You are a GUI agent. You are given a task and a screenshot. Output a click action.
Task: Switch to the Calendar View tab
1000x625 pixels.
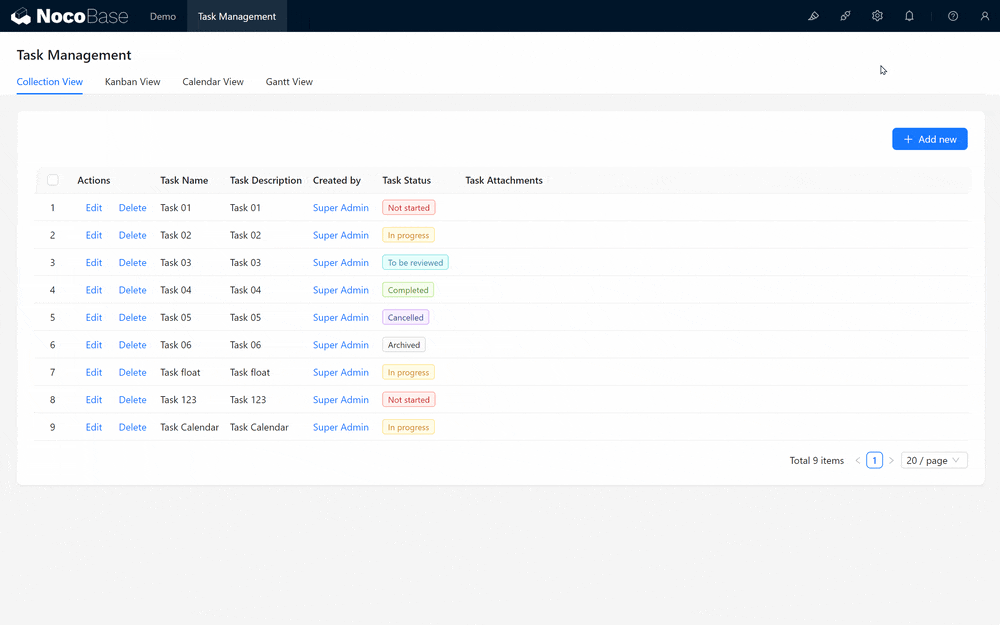coord(213,82)
